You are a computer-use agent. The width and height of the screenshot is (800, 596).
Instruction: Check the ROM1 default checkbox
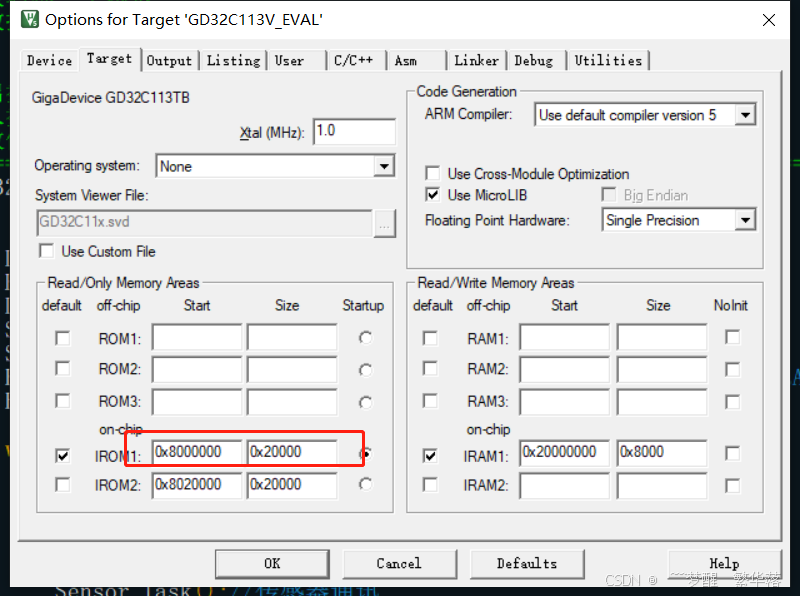[63, 338]
